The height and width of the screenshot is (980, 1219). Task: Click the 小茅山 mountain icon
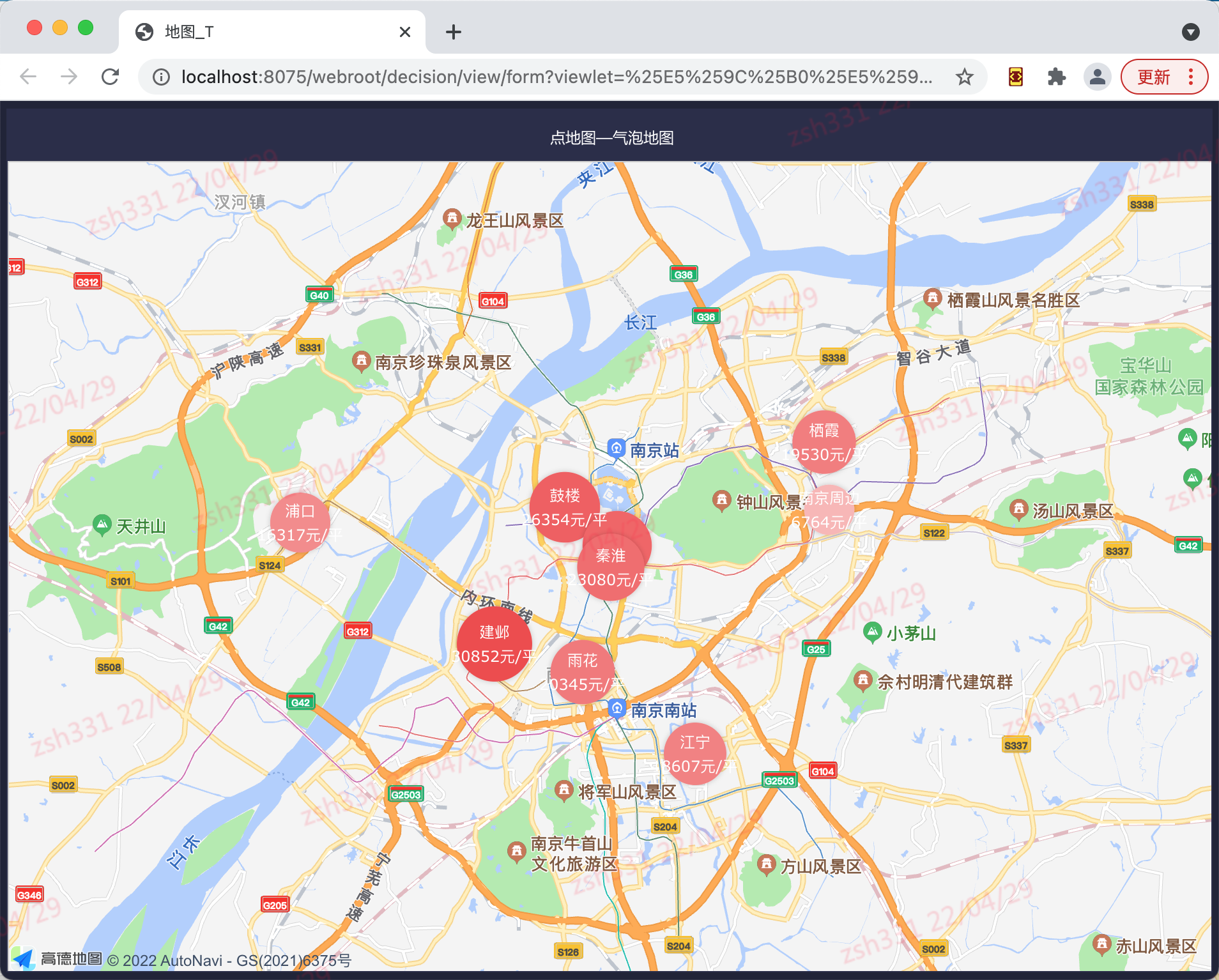coord(872,632)
